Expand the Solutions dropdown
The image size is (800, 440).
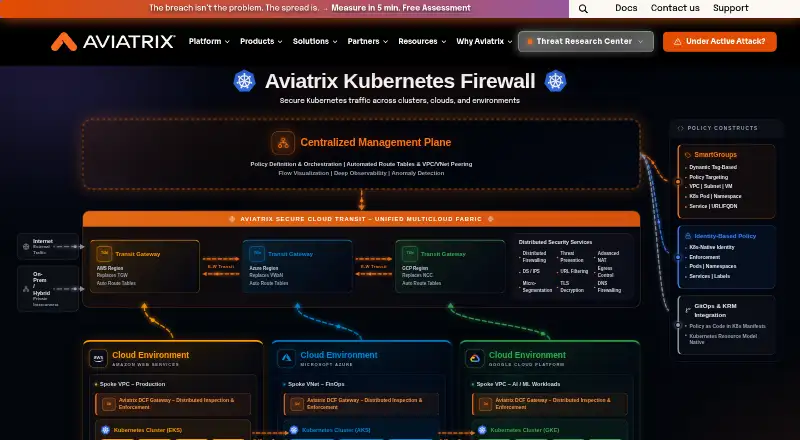tap(315, 41)
